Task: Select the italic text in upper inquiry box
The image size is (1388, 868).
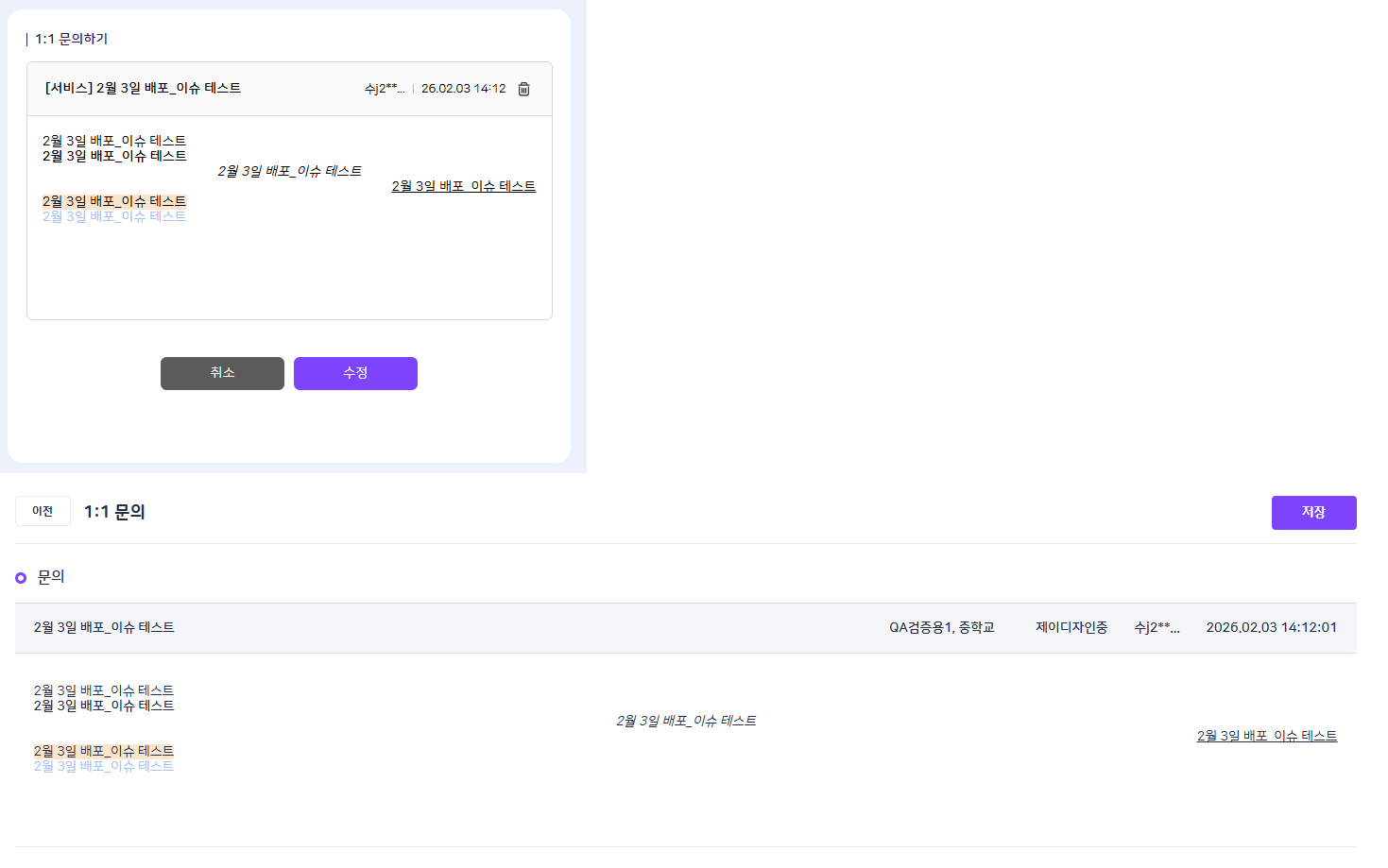Action: coord(289,171)
